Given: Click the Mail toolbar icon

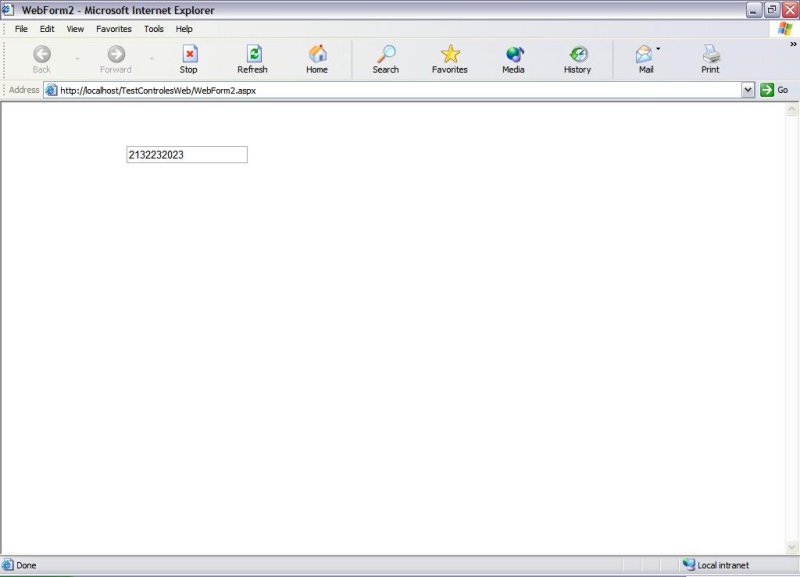Looking at the screenshot, I should coord(645,59).
